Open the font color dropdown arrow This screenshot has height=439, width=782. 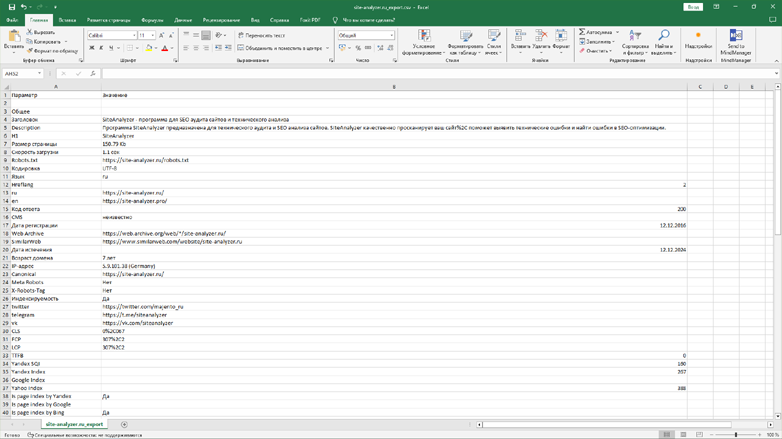click(172, 48)
